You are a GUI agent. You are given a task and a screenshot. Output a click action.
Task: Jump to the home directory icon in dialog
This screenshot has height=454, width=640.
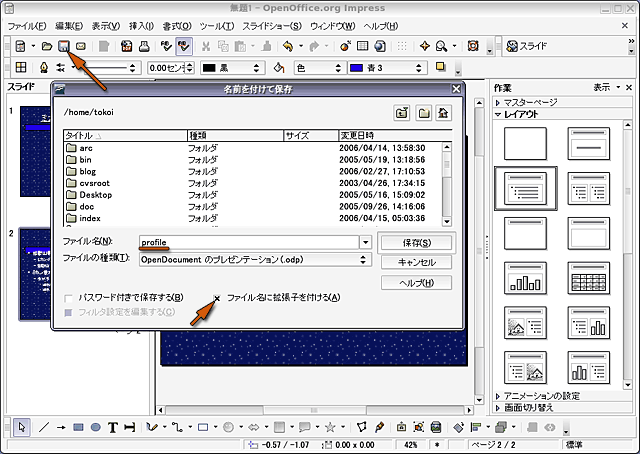coord(443,113)
